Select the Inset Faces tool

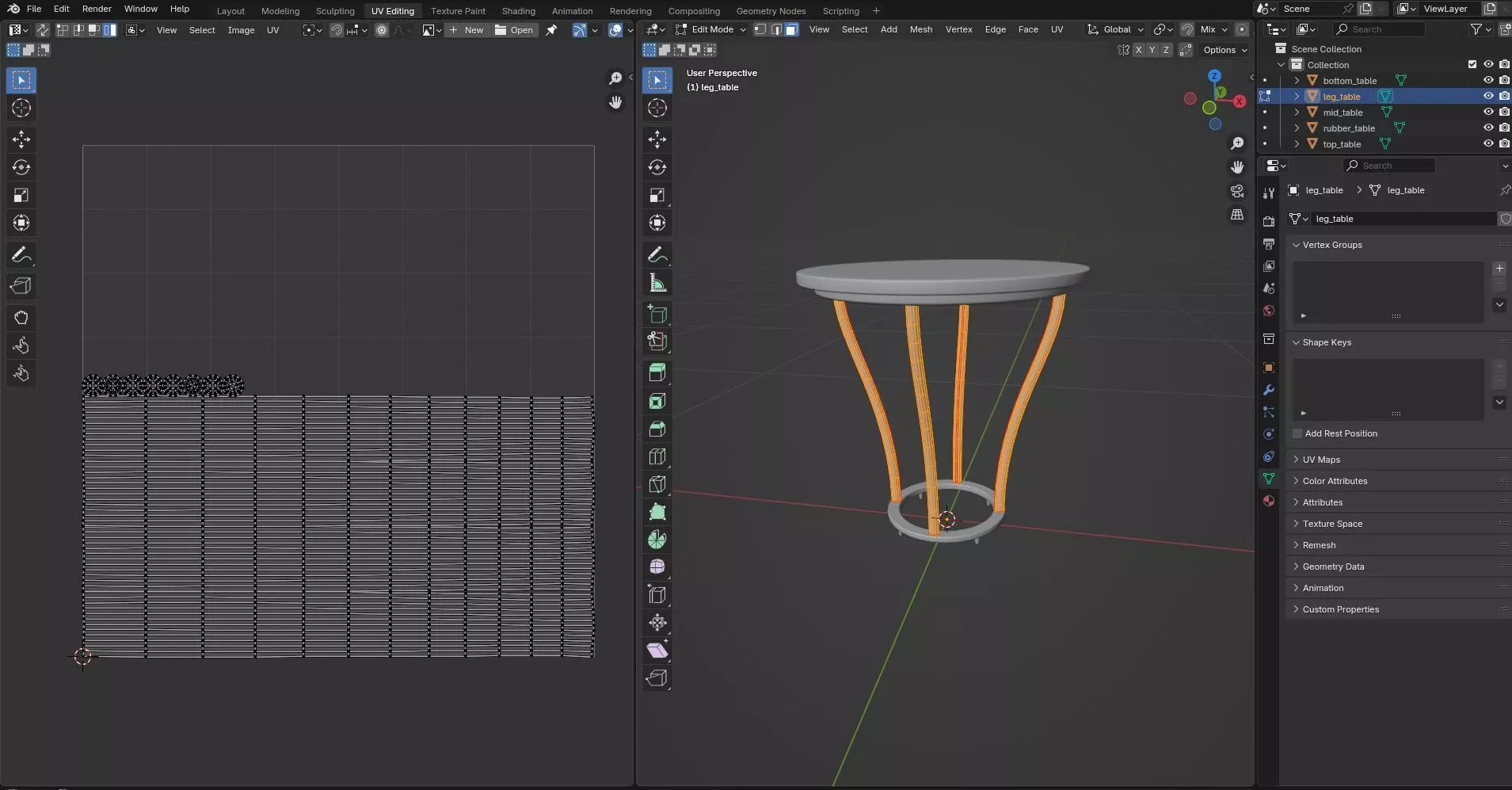657,401
